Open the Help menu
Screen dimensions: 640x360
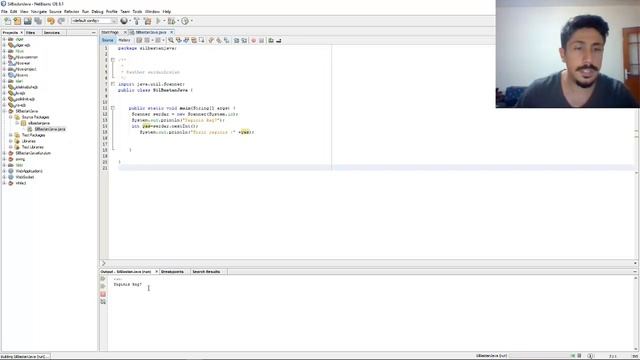(167, 11)
